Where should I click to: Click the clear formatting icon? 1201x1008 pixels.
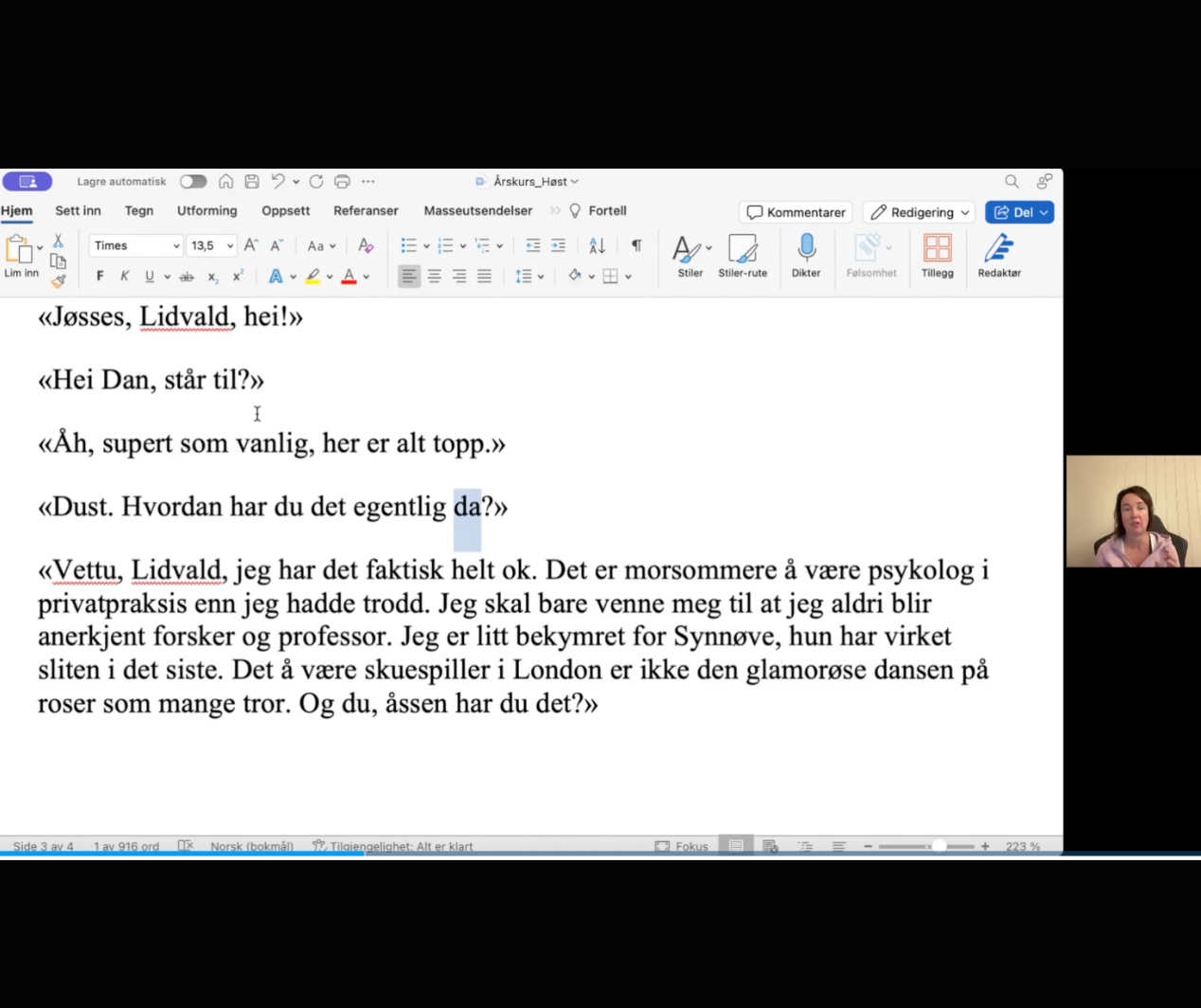tap(366, 245)
